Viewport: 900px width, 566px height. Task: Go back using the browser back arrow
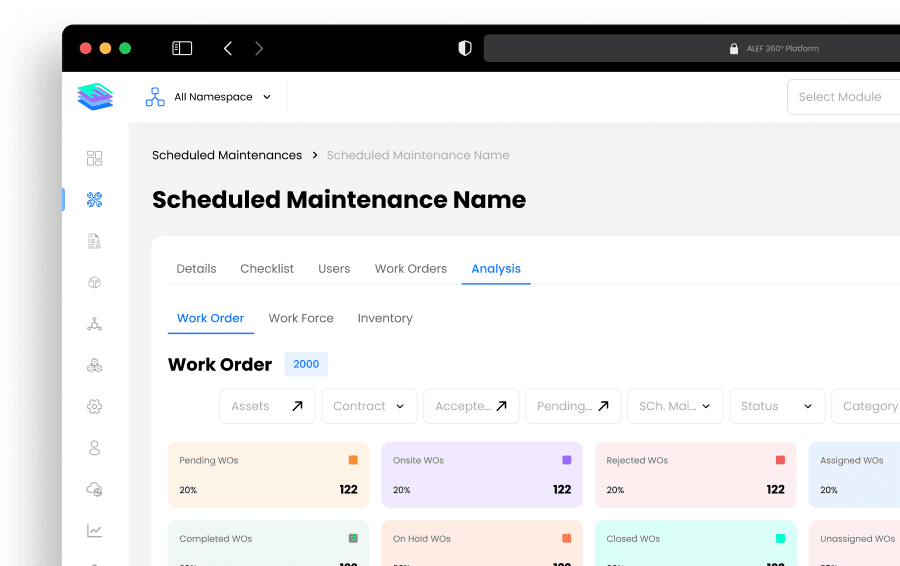point(228,48)
